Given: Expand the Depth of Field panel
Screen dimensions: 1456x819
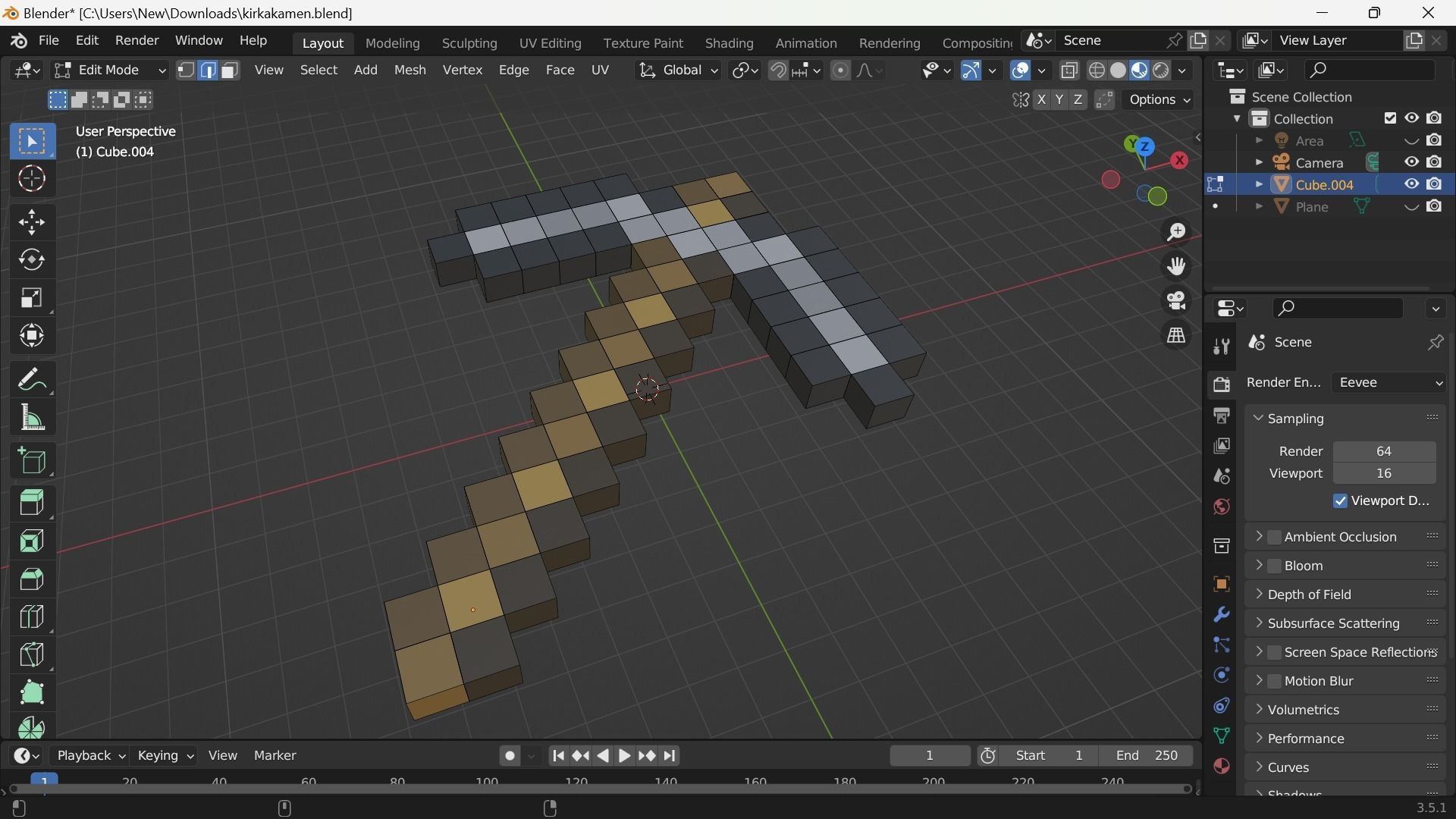Looking at the screenshot, I should pyautogui.click(x=1309, y=595).
